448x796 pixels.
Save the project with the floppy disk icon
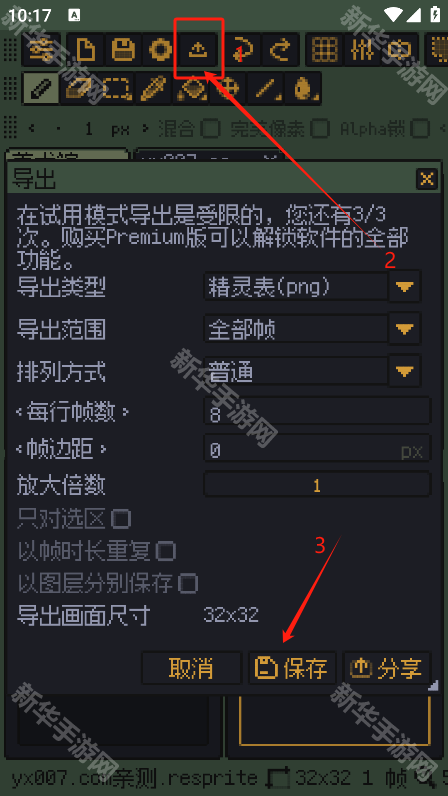coord(122,50)
